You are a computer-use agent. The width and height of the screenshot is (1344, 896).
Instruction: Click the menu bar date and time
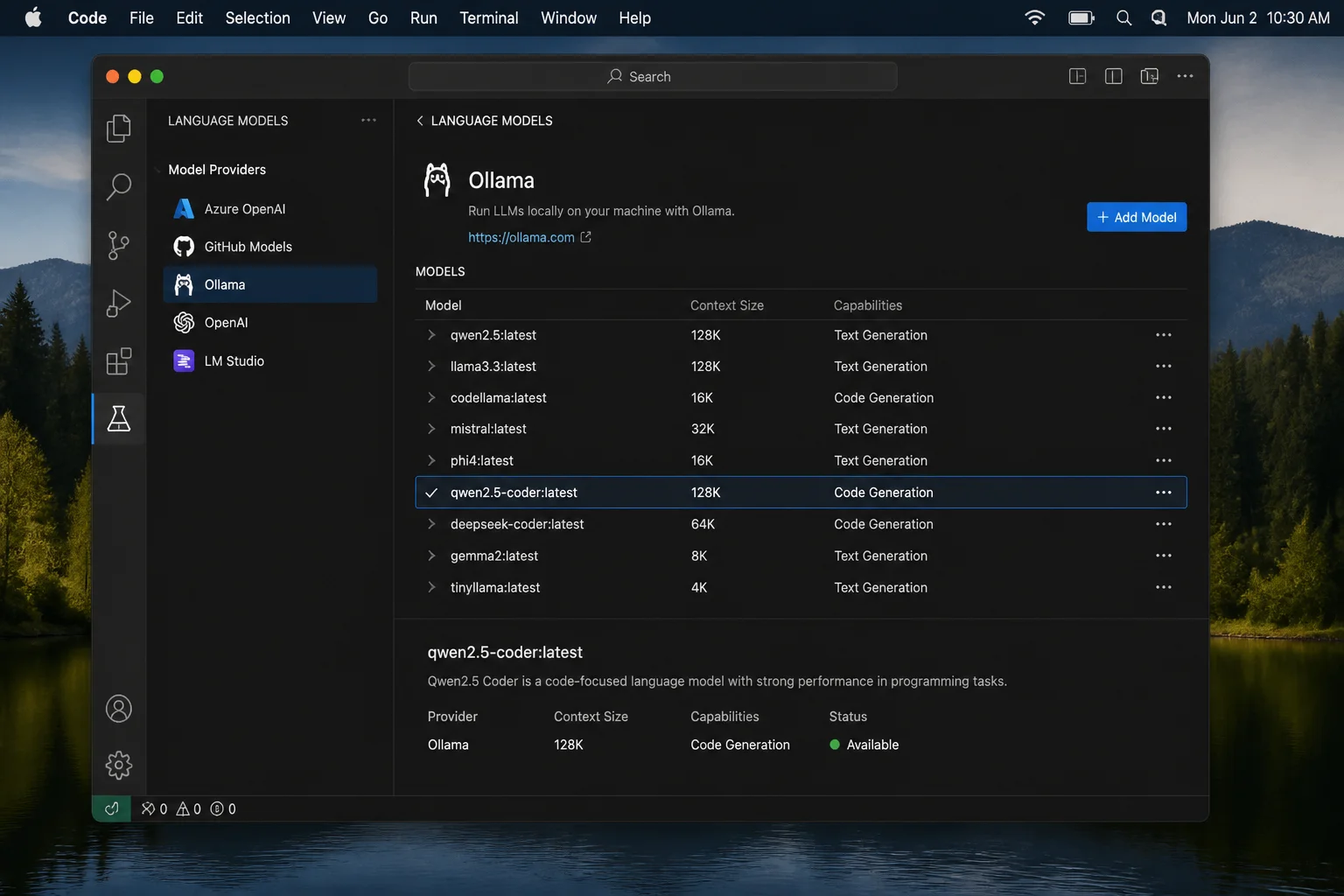(1258, 17)
